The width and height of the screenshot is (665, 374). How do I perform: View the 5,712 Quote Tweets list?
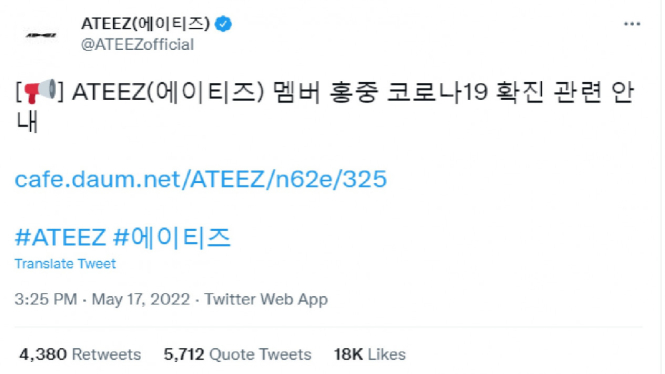[238, 354]
